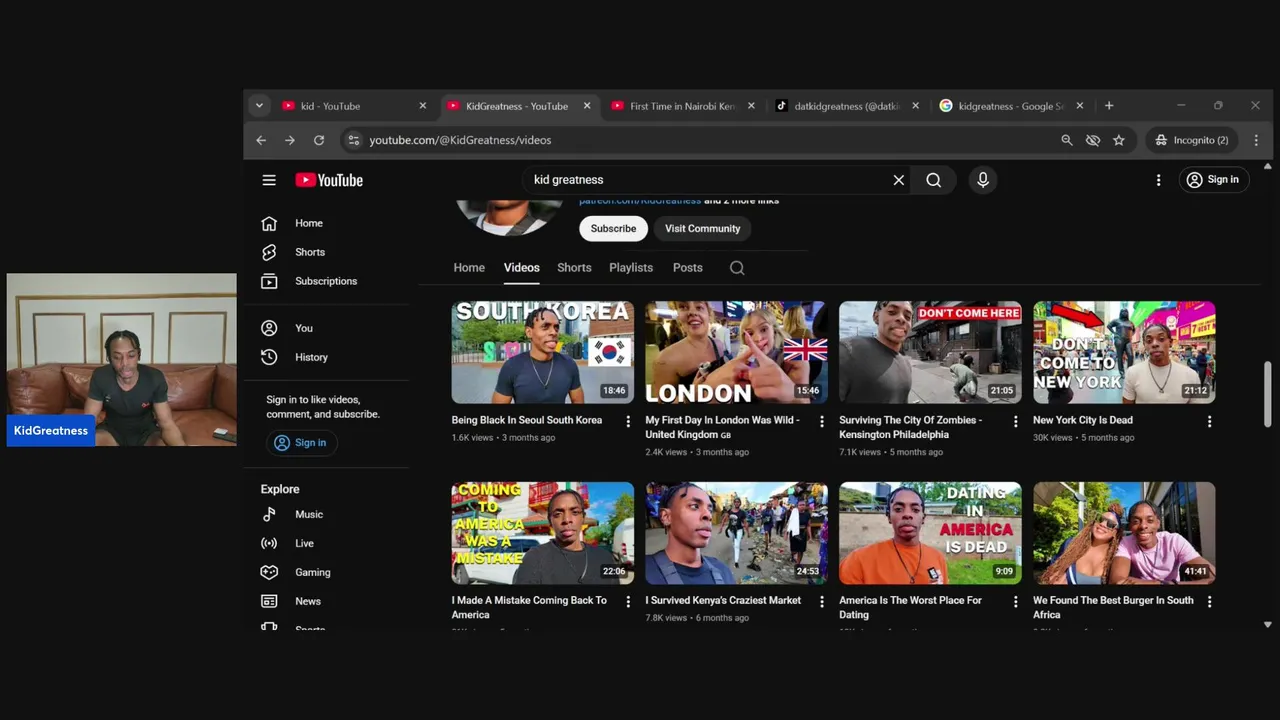Viewport: 1280px width, 720px height.
Task: Click the third-party cookies eye icon
Action: [x=1093, y=140]
